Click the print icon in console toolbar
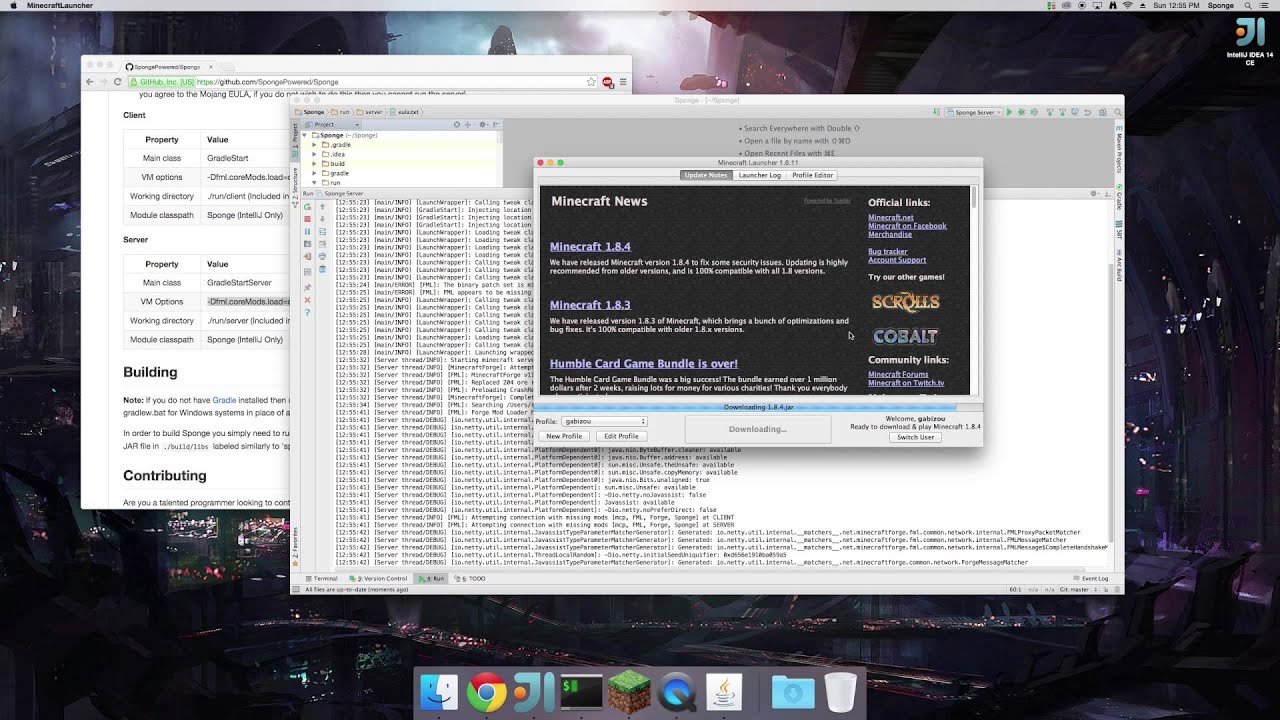The width and height of the screenshot is (1280, 720). click(x=322, y=257)
